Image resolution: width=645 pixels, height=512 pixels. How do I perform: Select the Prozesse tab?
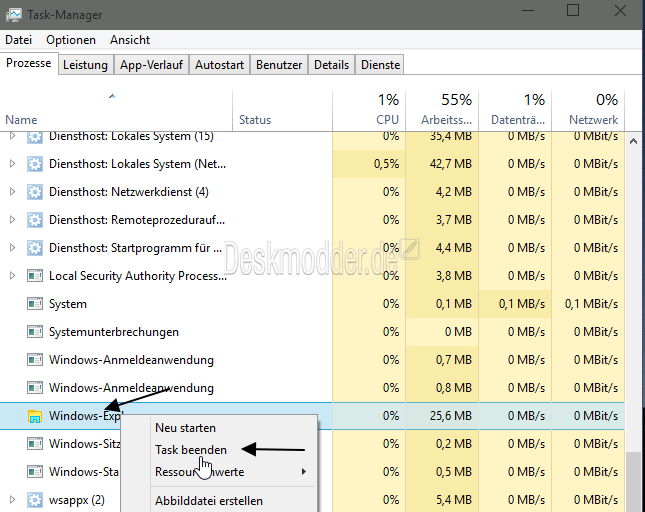tap(29, 63)
